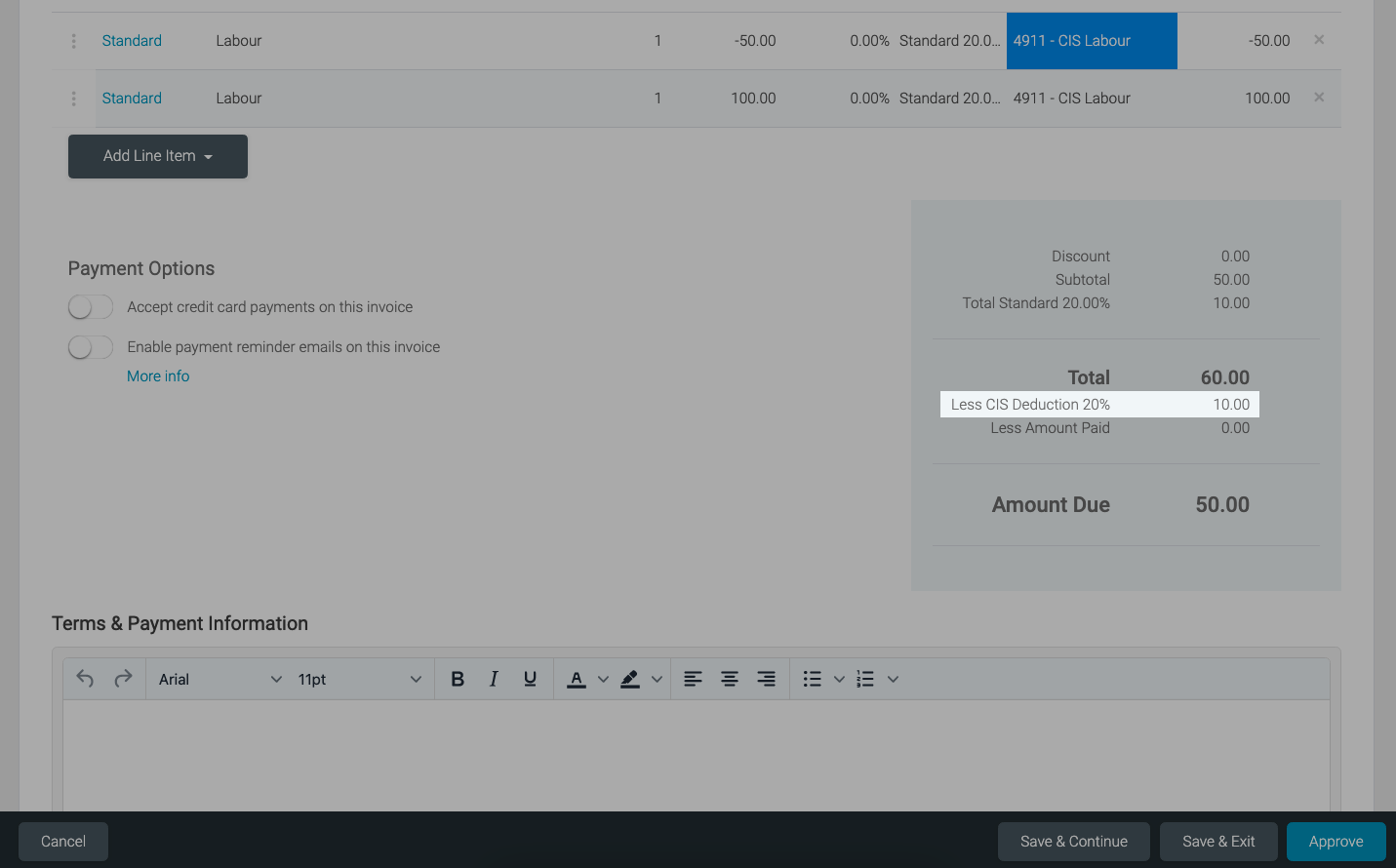This screenshot has height=868, width=1396.
Task: Edit quantity in the 100.00 row
Action: pyautogui.click(x=658, y=99)
